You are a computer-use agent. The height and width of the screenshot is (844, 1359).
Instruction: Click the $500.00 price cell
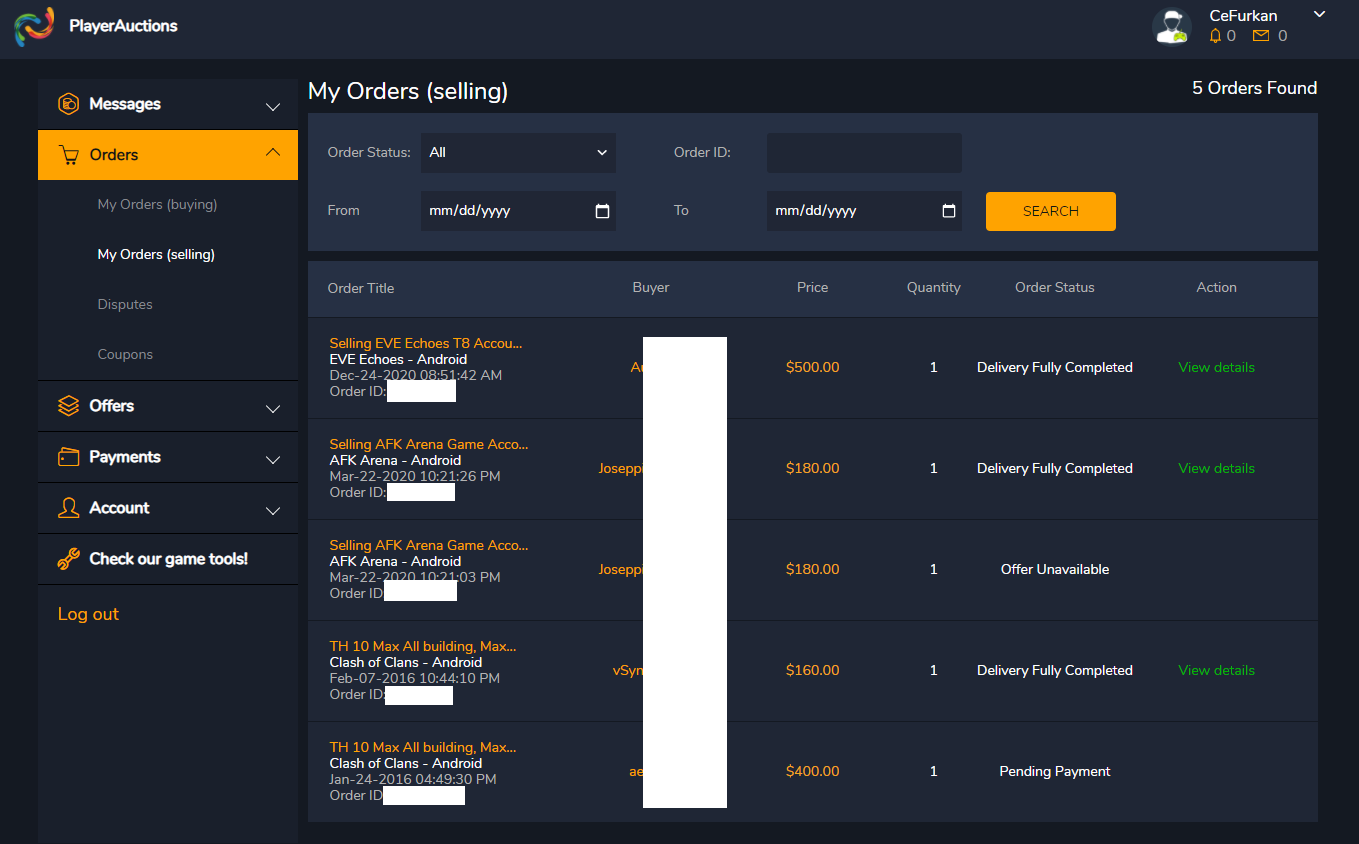pos(812,367)
